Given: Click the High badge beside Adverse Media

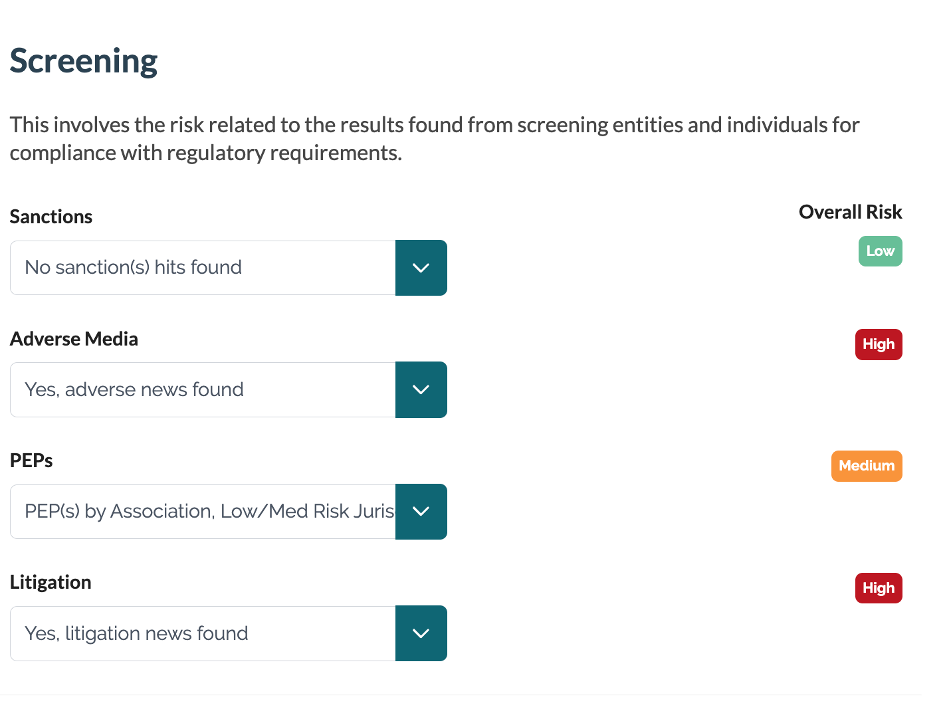Looking at the screenshot, I should pos(879,344).
